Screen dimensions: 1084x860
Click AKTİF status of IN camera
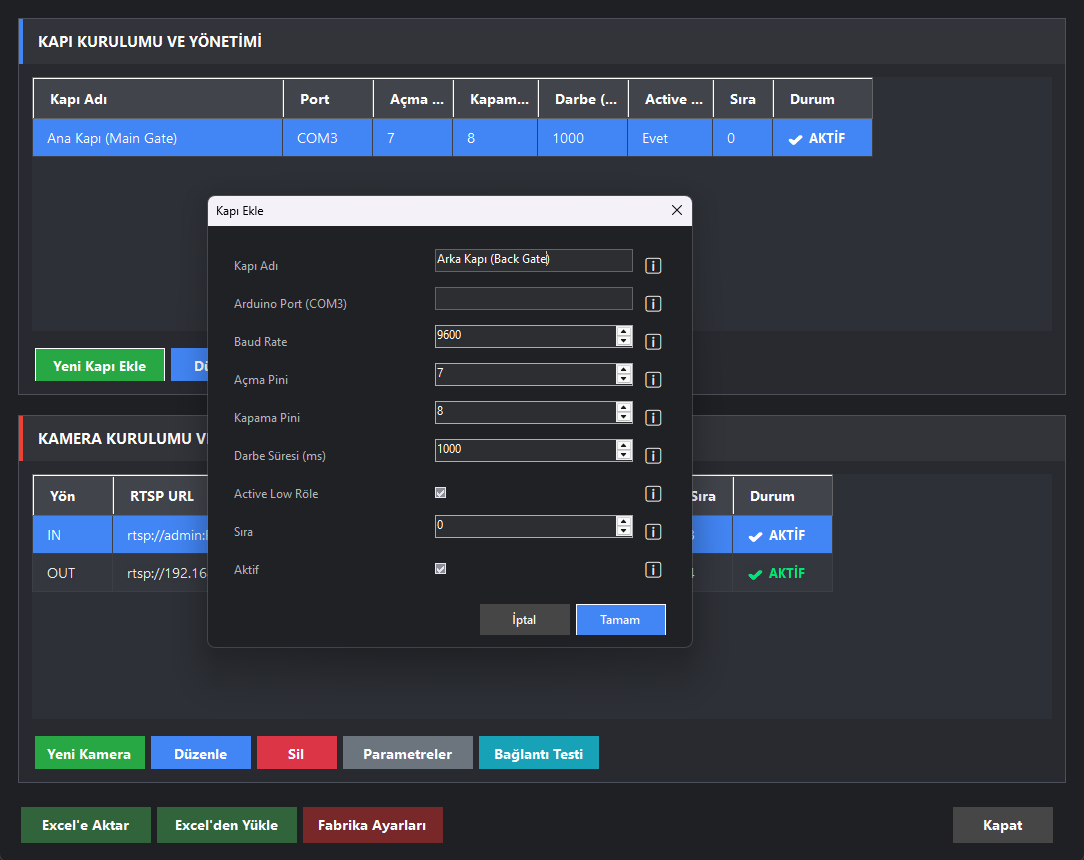(x=782, y=534)
